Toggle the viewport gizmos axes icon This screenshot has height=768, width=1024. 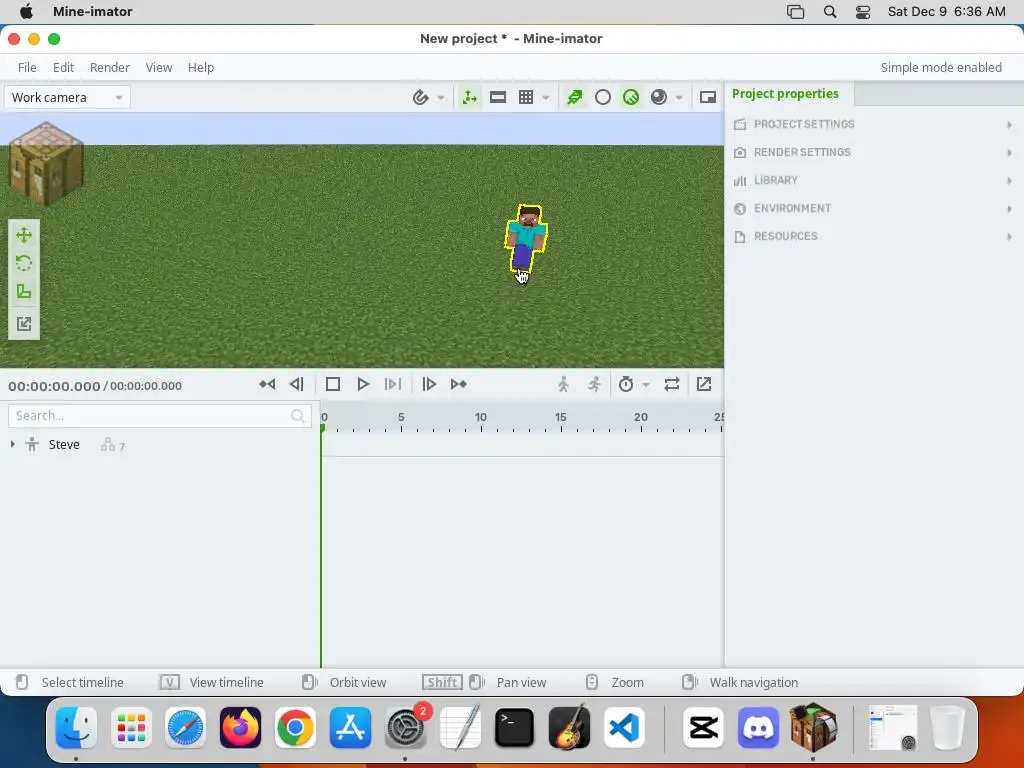point(469,97)
